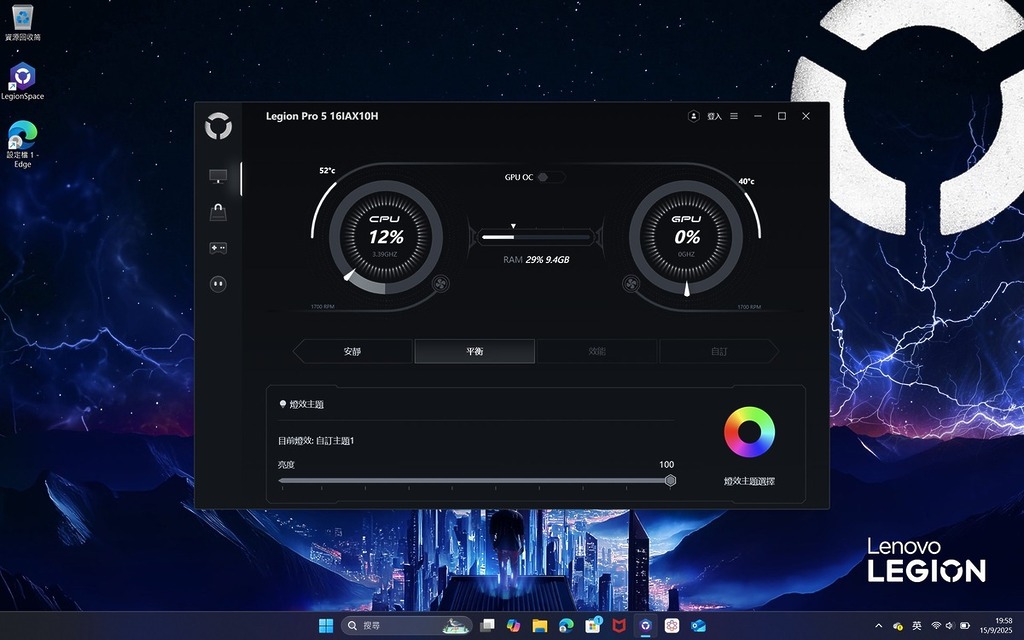1024x640 pixels.
Task: Select the 自訂 performance mode
Action: (719, 351)
